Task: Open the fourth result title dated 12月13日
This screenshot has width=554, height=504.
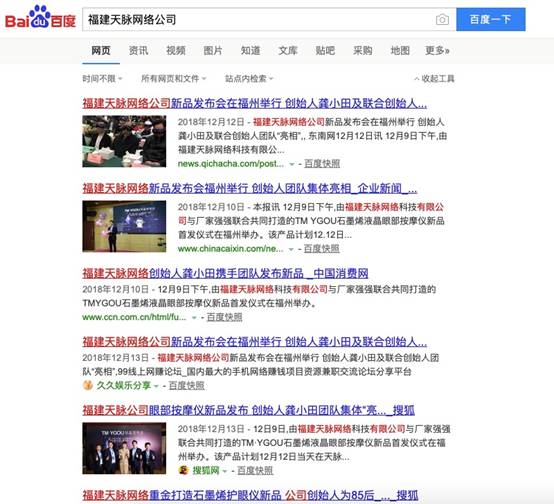Action: coord(254,342)
